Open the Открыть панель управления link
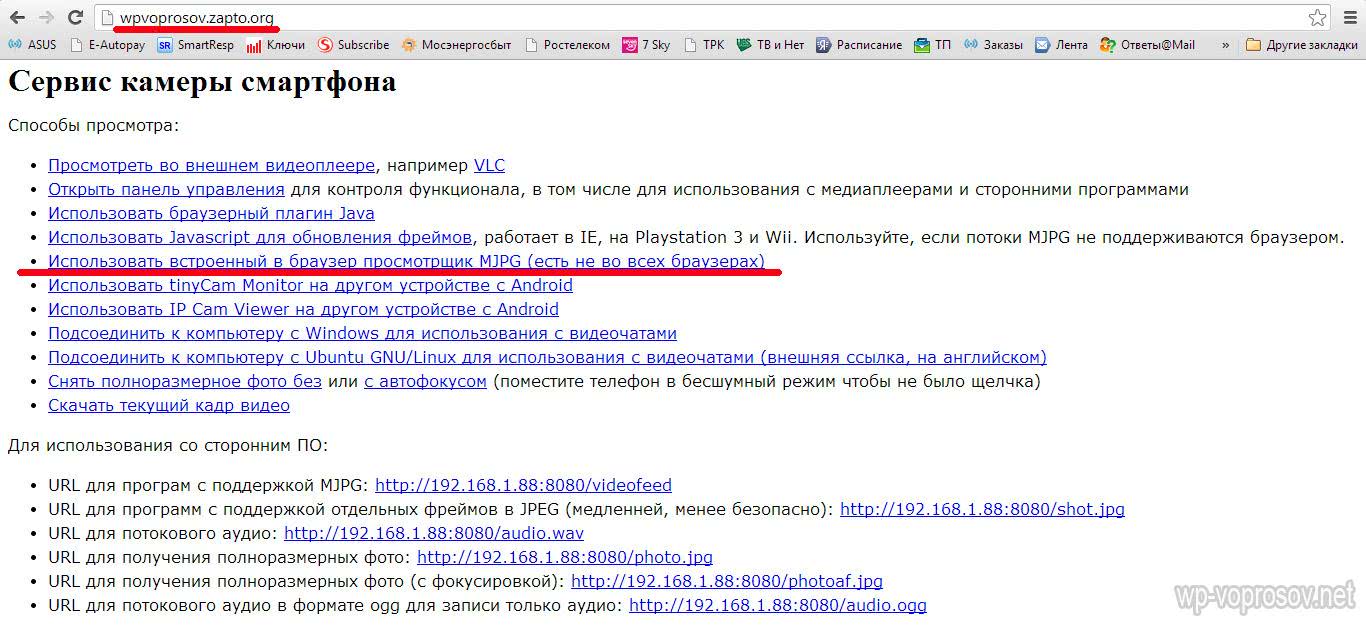Screen dimensions: 1366x626 [x=166, y=190]
